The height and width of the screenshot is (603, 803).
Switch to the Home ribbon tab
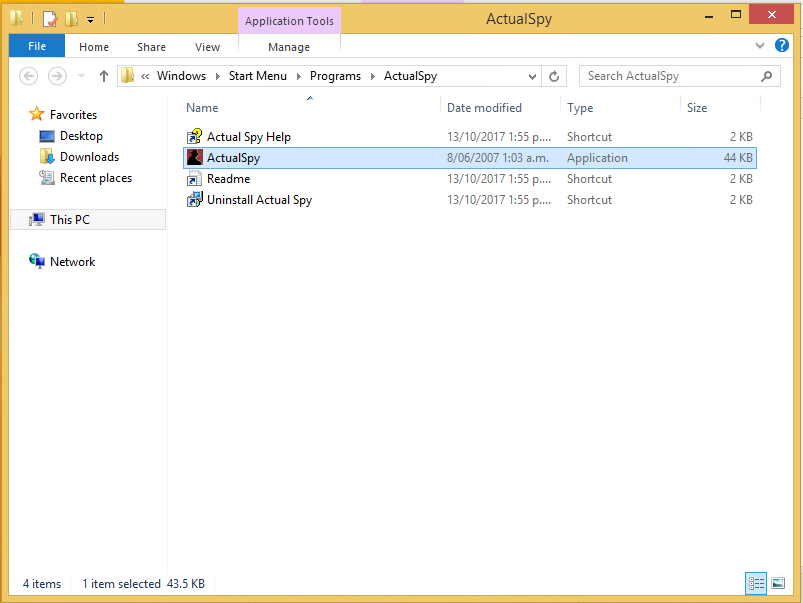(94, 47)
